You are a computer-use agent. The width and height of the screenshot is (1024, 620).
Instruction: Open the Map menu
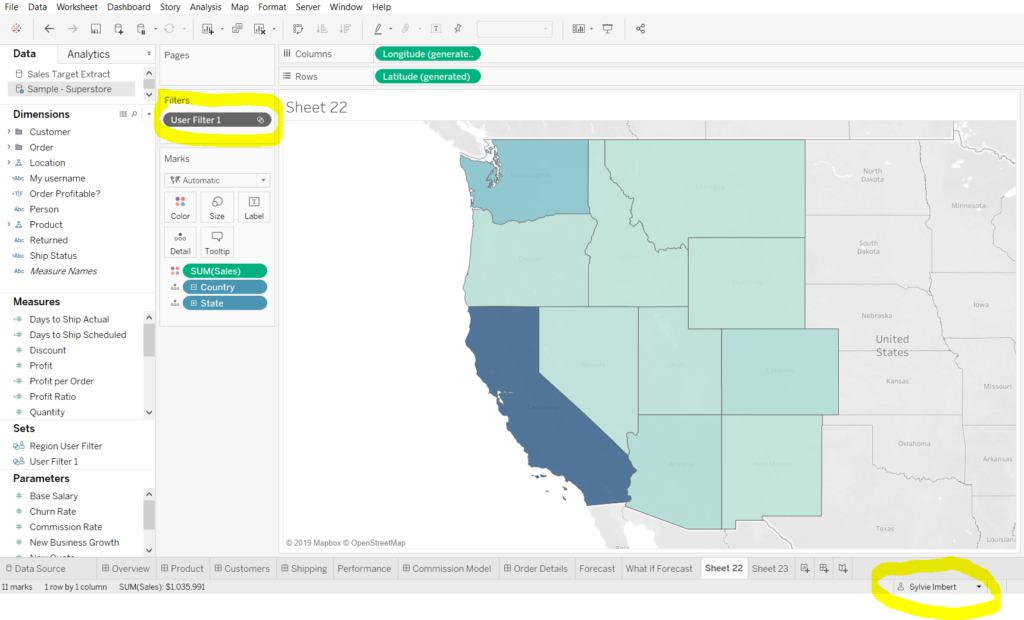239,7
